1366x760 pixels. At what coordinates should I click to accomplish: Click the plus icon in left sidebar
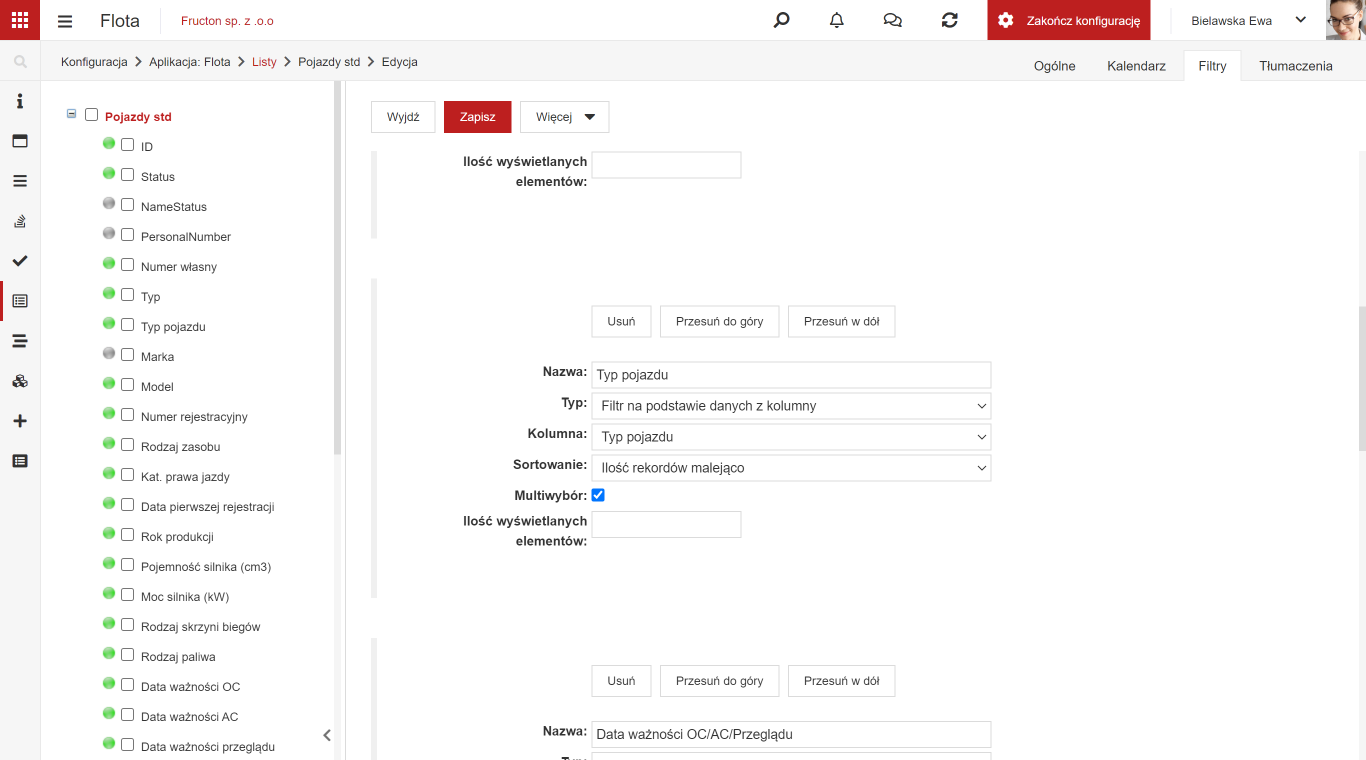point(20,421)
